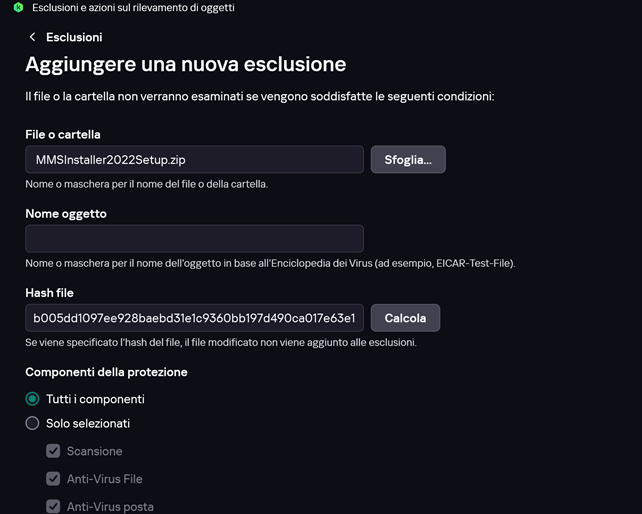Image resolution: width=642 pixels, height=514 pixels.
Task: Click the Aggiungere una nuova esclusione heading
Action: tap(185, 64)
